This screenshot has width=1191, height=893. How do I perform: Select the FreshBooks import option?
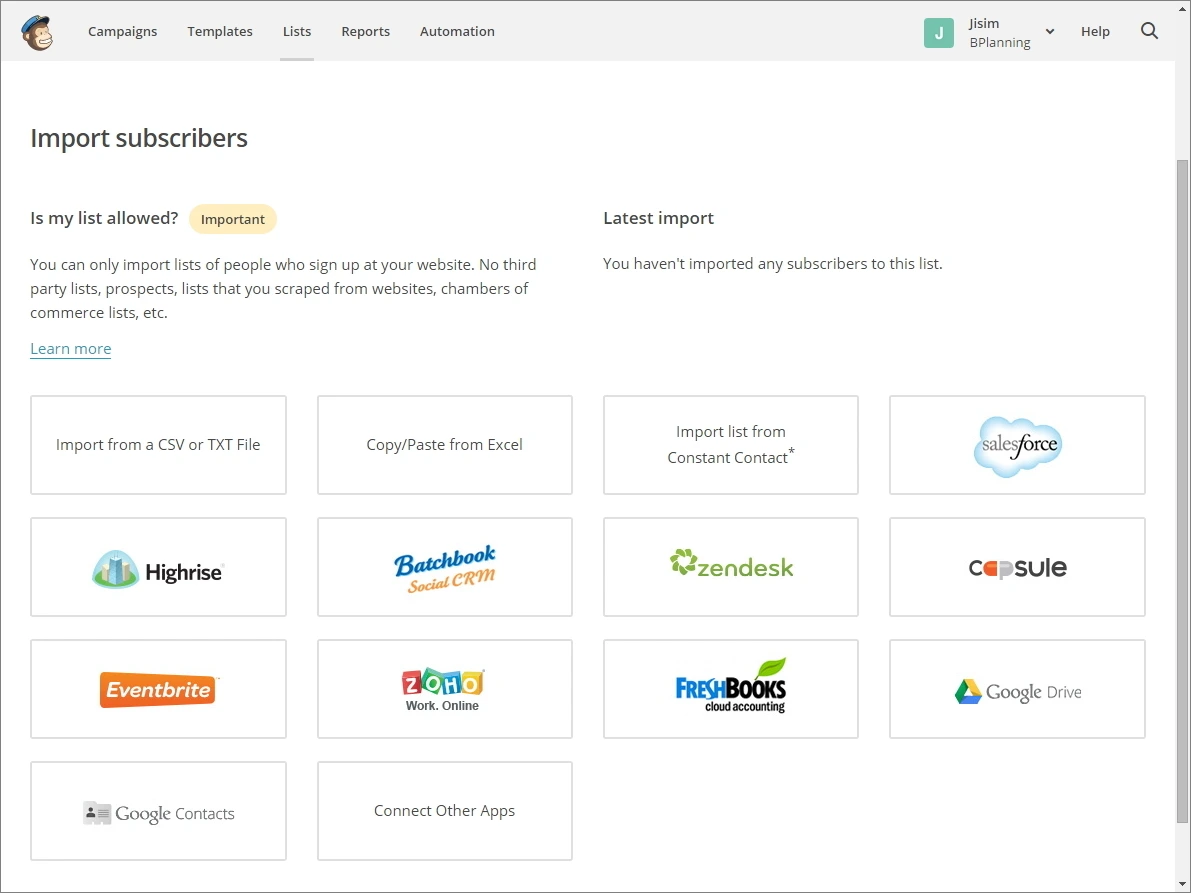pyautogui.click(x=731, y=689)
